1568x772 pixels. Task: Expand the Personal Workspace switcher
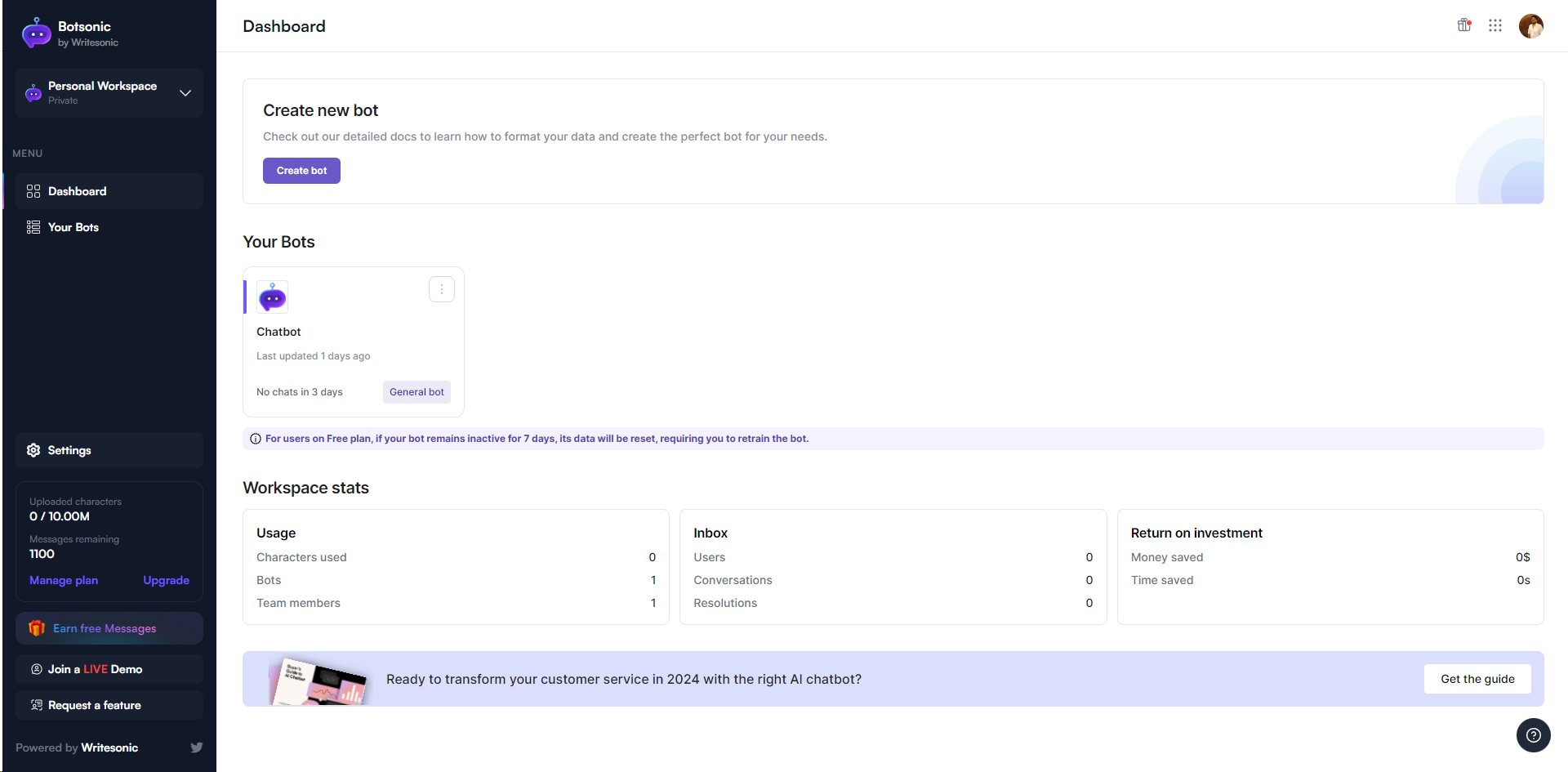pos(185,93)
